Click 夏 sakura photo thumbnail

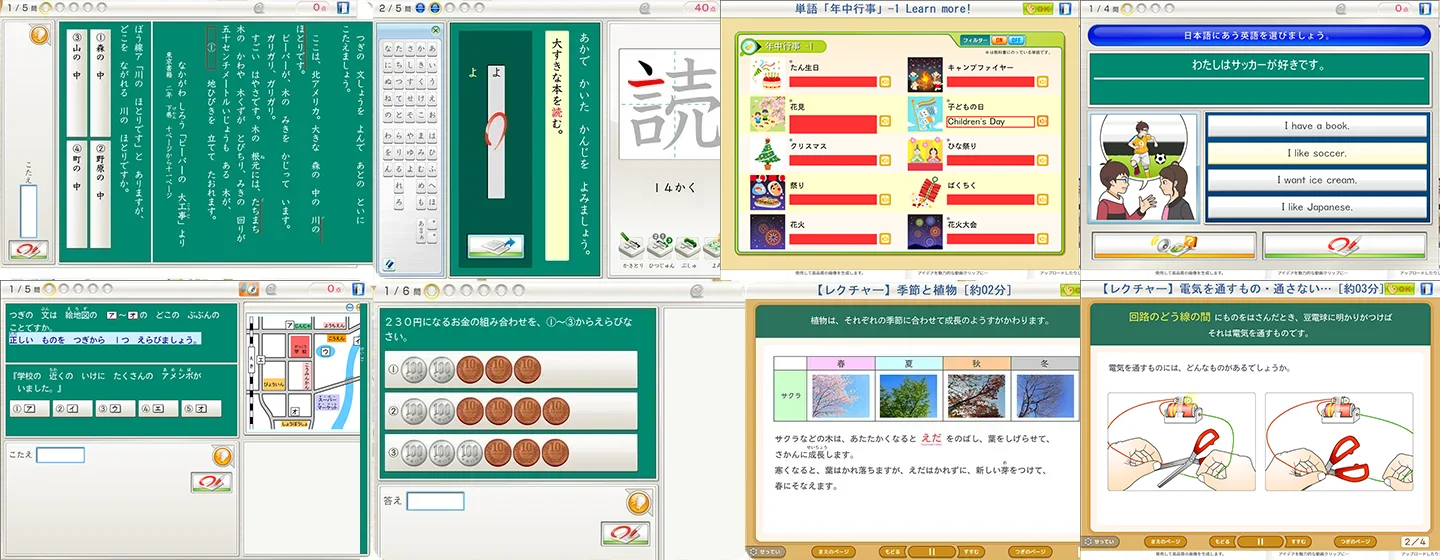tap(909, 396)
